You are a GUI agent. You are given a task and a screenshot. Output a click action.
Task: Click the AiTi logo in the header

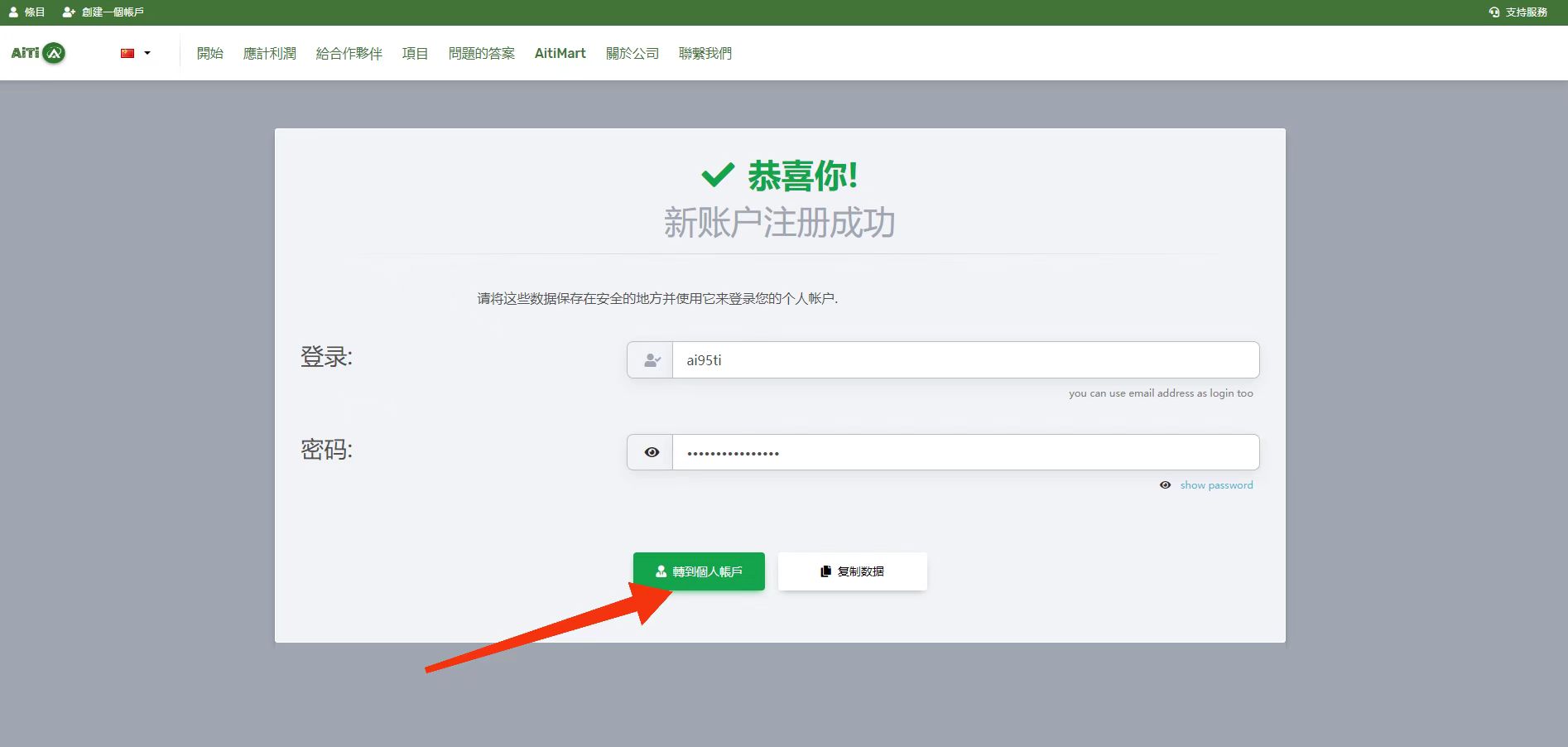[37, 52]
